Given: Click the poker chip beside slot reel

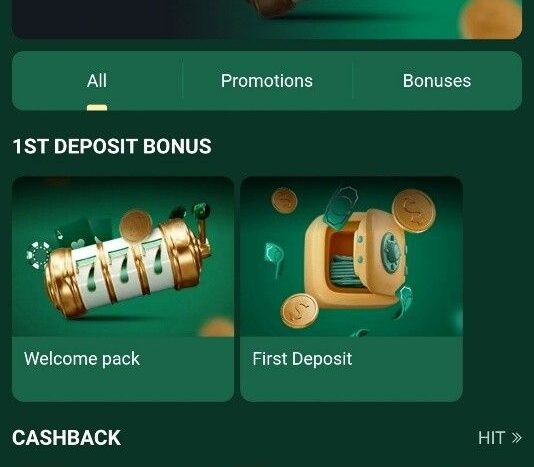Looking at the screenshot, I should (38, 255).
